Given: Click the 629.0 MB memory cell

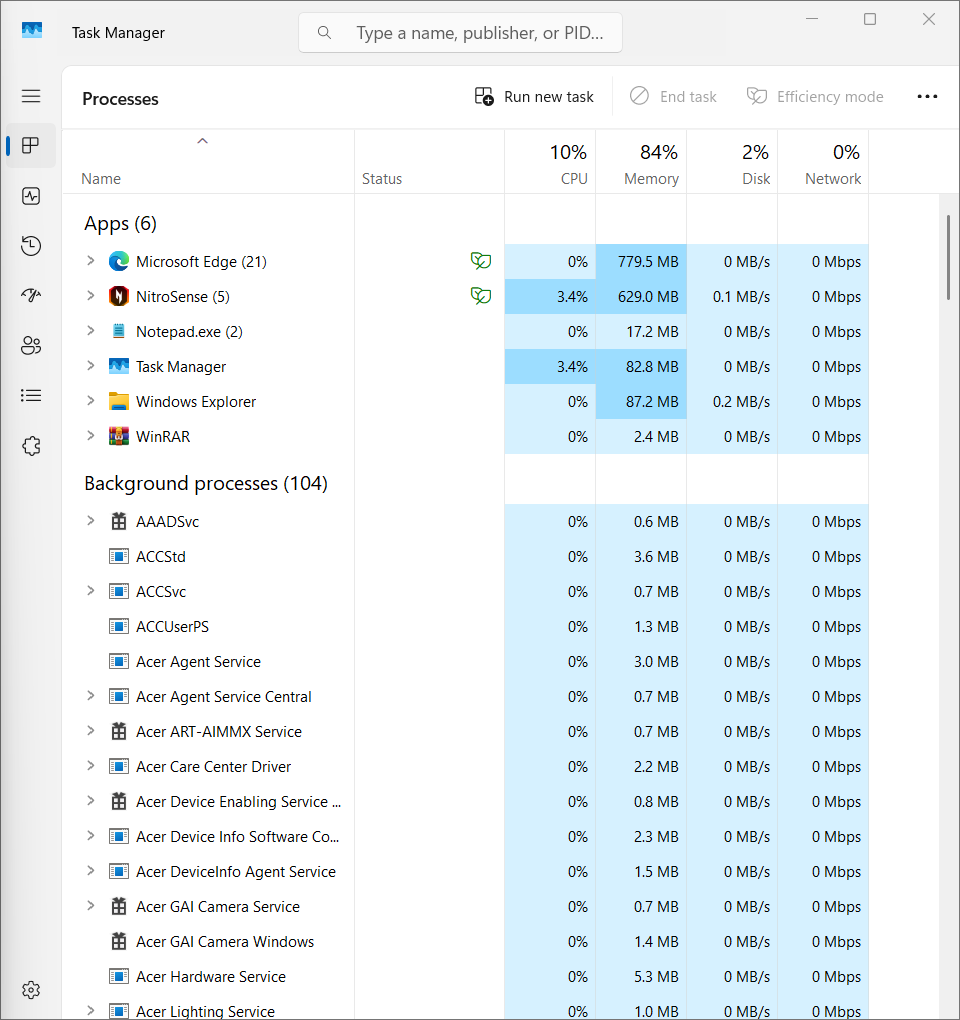Looking at the screenshot, I should [x=641, y=297].
